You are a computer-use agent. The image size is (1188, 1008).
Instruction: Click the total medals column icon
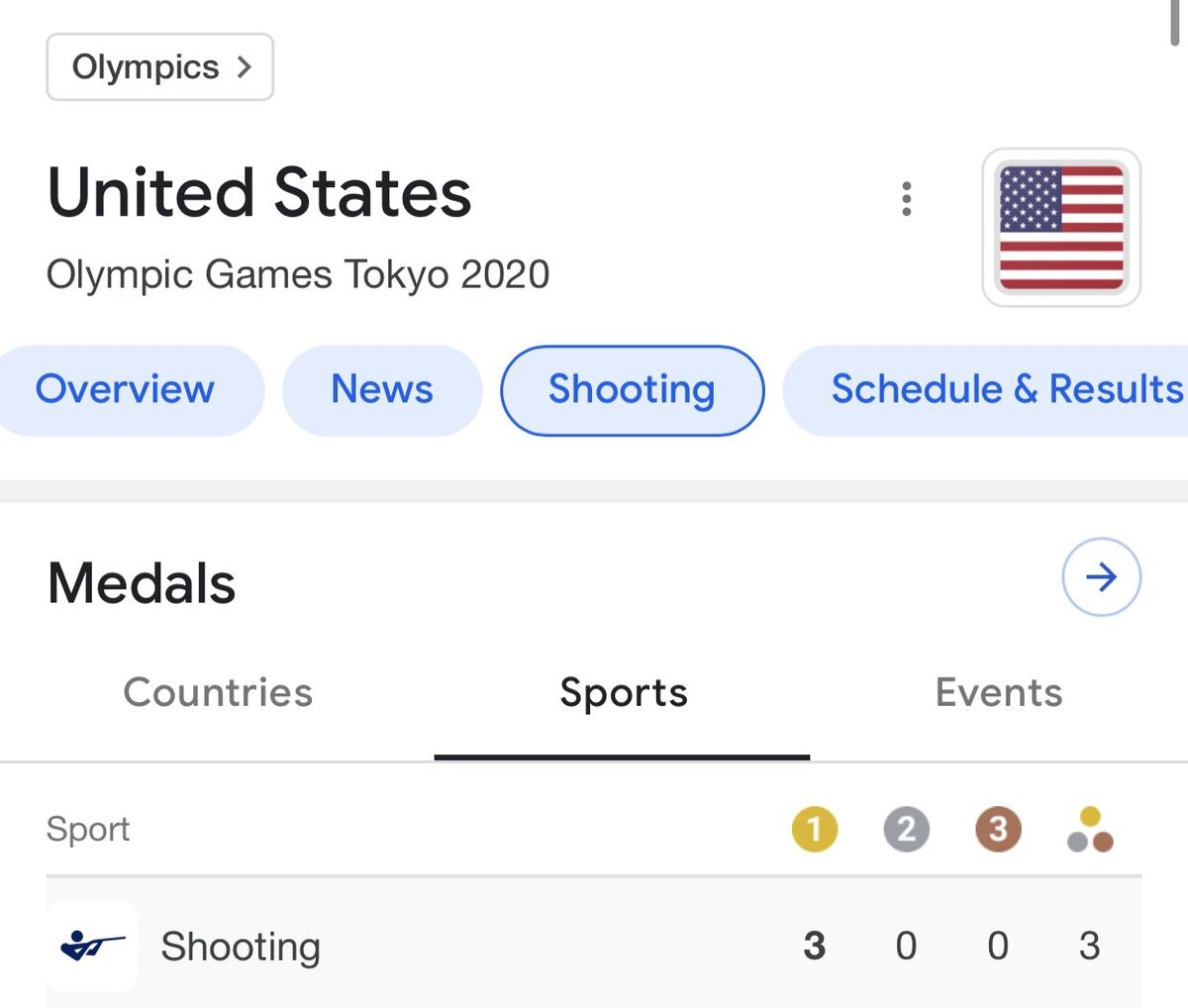[1090, 830]
